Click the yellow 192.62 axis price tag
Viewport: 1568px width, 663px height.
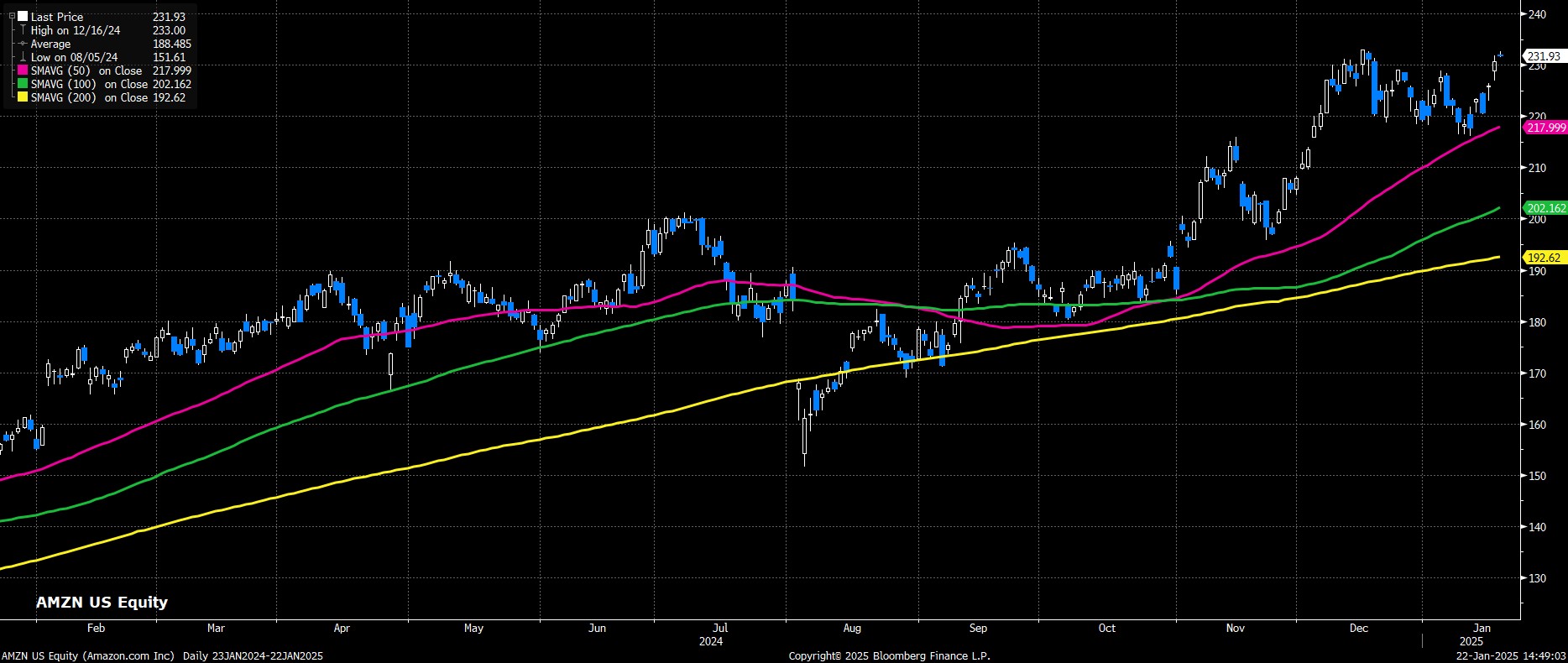(1544, 258)
